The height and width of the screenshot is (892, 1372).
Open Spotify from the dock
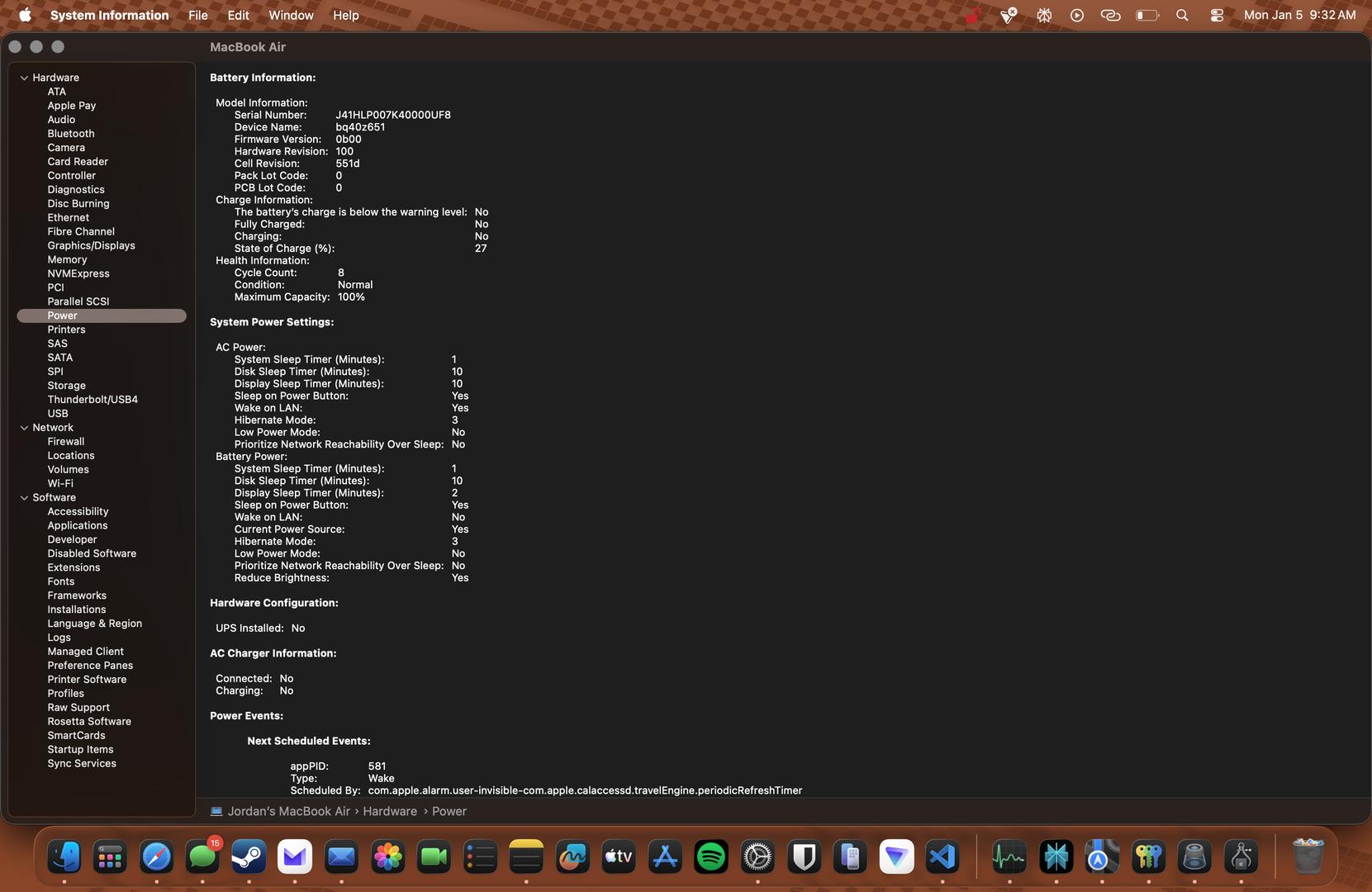711,857
